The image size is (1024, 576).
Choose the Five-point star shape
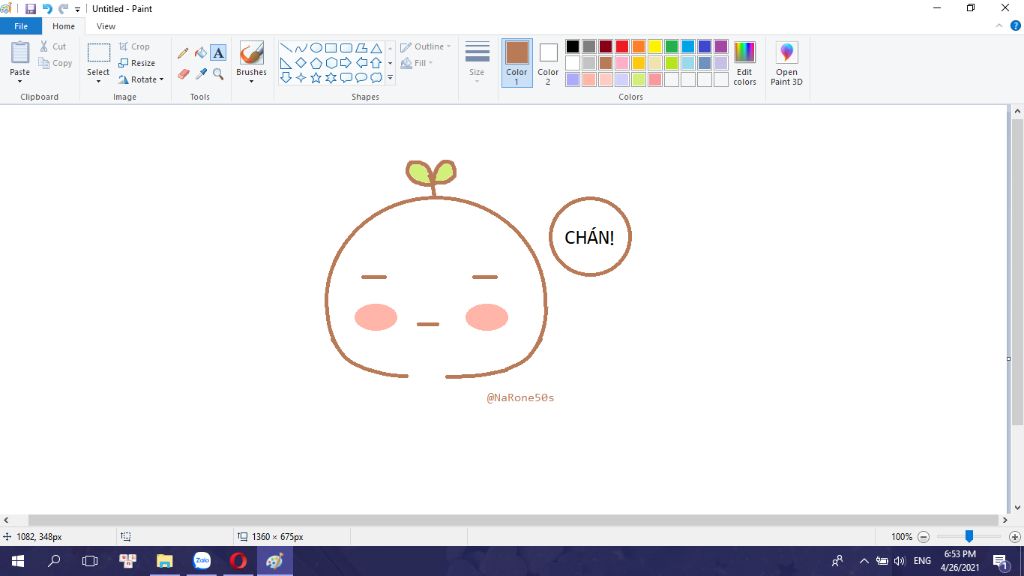[x=315, y=78]
